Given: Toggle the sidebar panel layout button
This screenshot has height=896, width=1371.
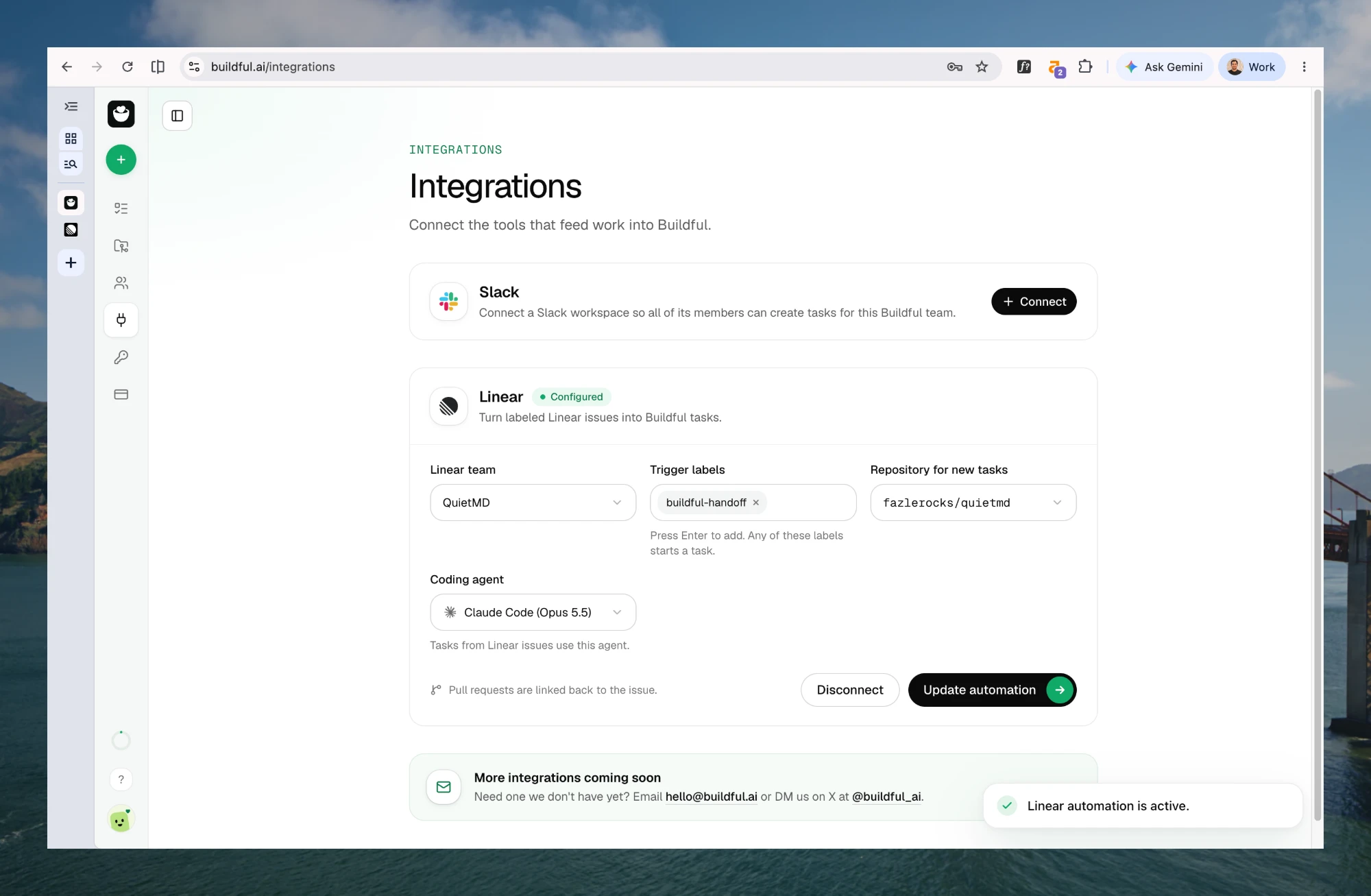Looking at the screenshot, I should [x=177, y=116].
